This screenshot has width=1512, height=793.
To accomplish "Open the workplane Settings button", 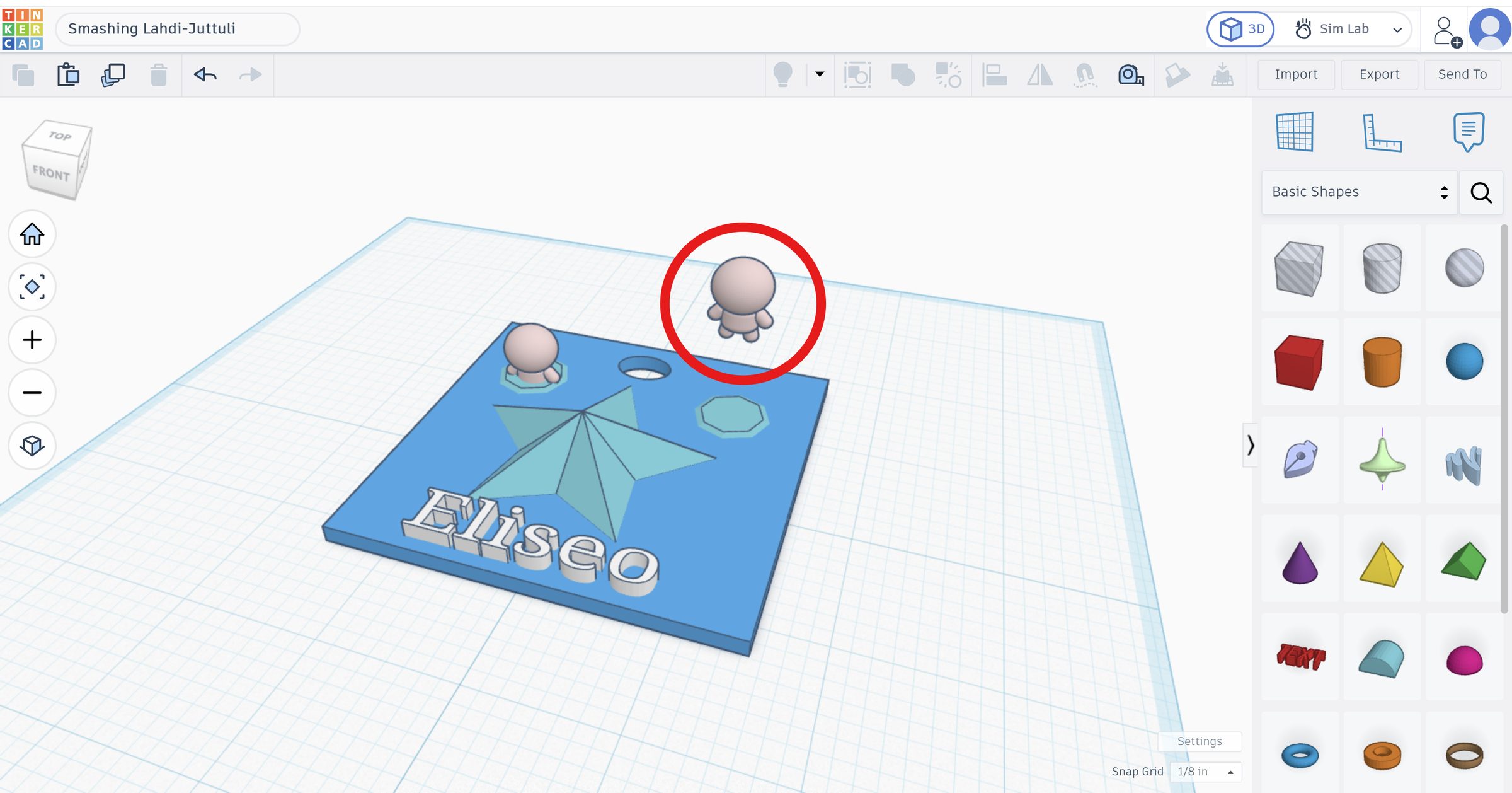I will (x=1200, y=741).
